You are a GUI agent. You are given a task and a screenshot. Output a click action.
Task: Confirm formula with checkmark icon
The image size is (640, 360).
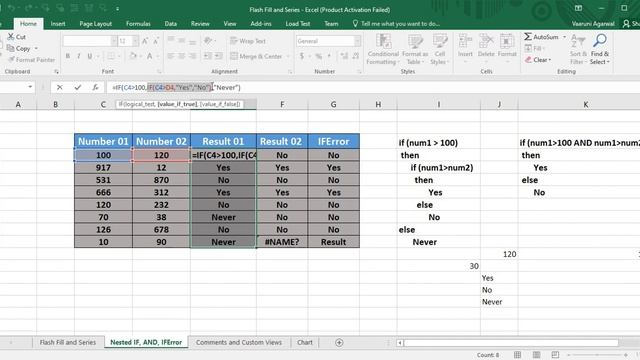tap(78, 87)
